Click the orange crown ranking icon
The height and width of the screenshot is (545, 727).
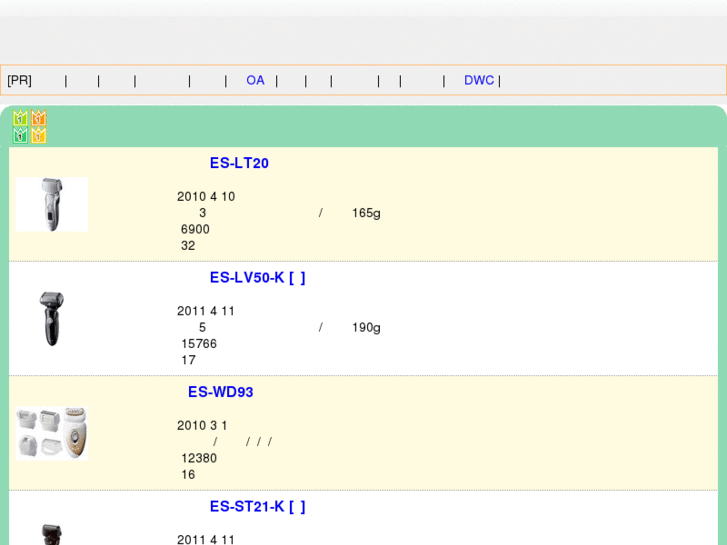(38, 118)
